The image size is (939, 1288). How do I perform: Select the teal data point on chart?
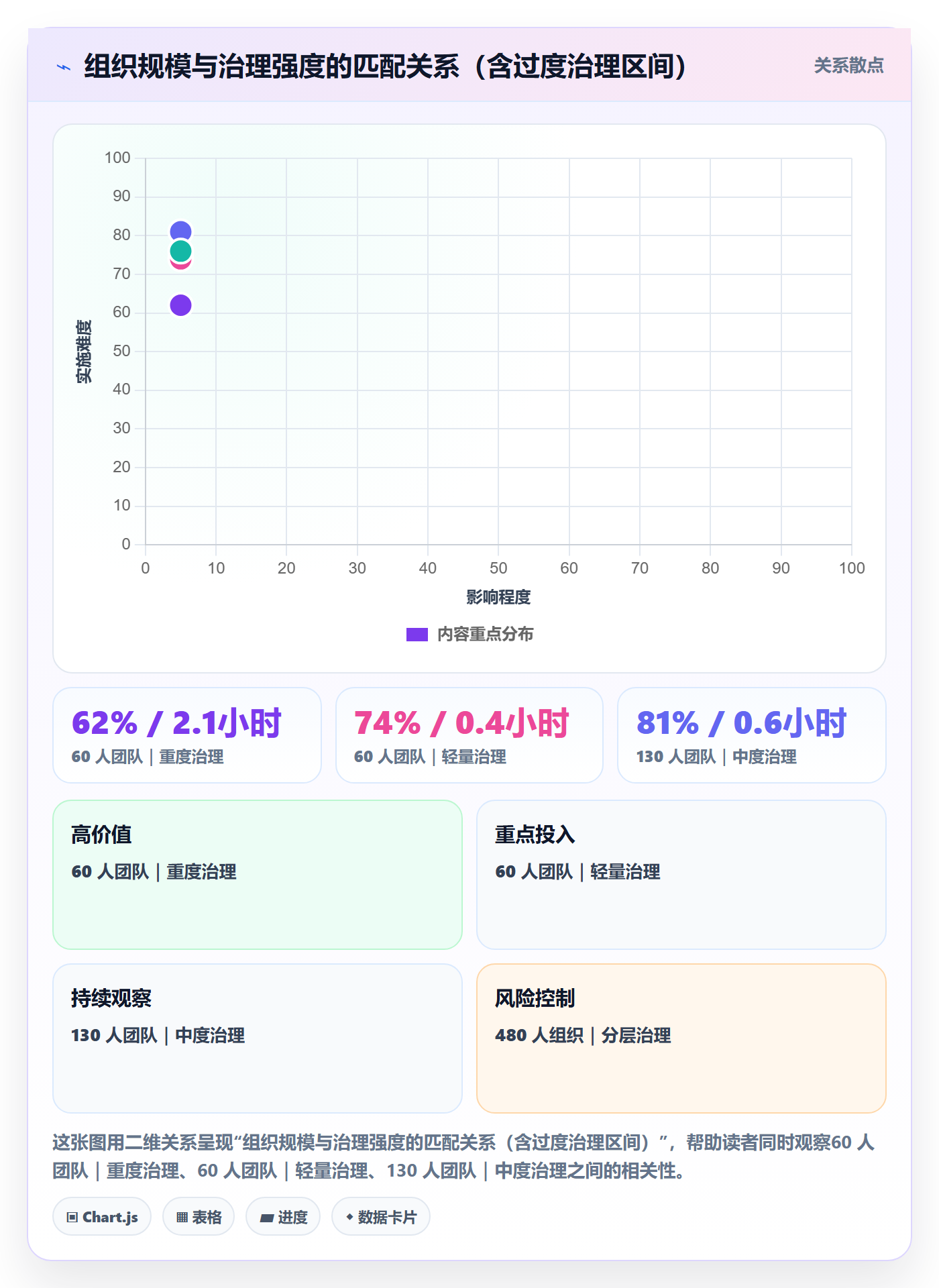pos(180,252)
